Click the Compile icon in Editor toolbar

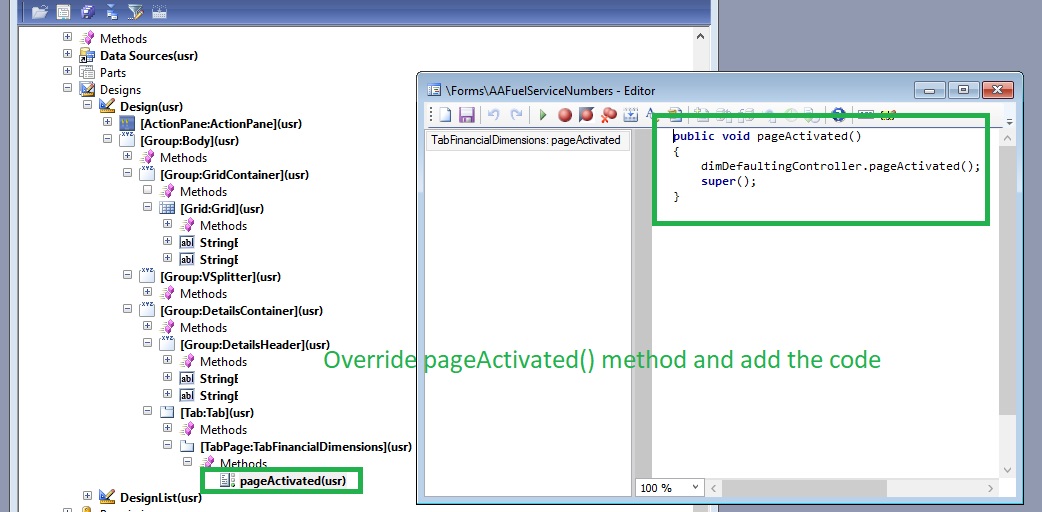click(631, 115)
